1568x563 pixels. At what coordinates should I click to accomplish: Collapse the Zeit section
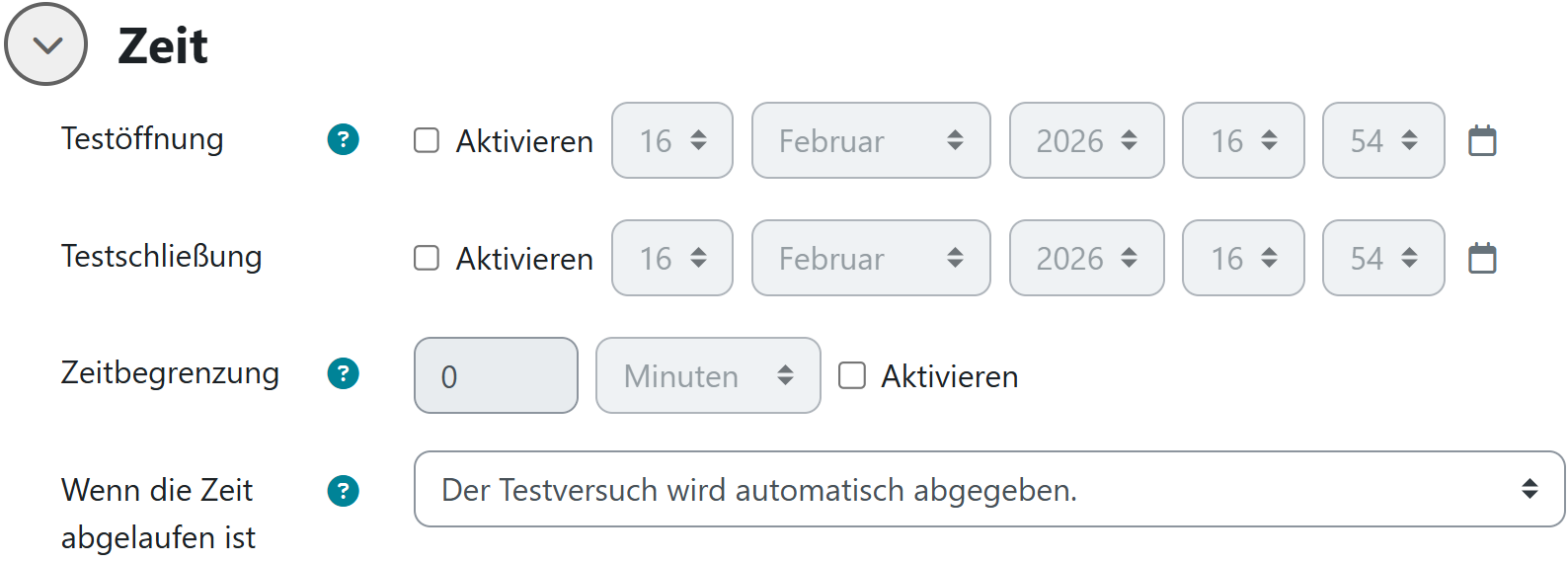46,44
